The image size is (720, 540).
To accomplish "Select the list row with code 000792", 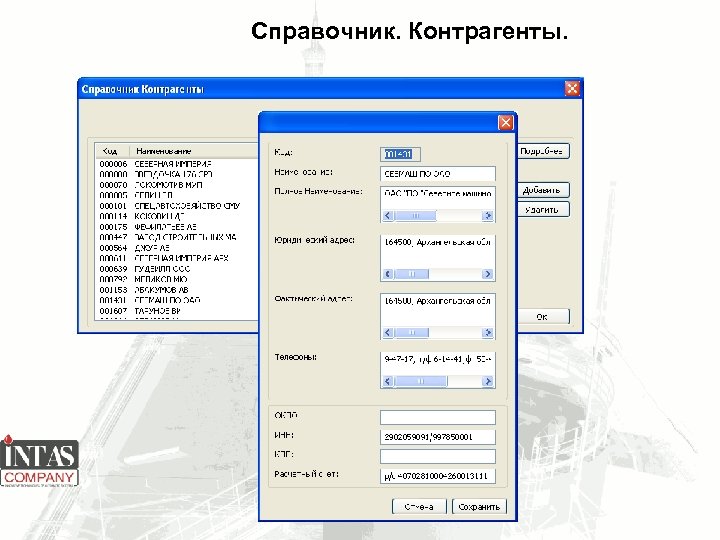I will tap(178, 279).
